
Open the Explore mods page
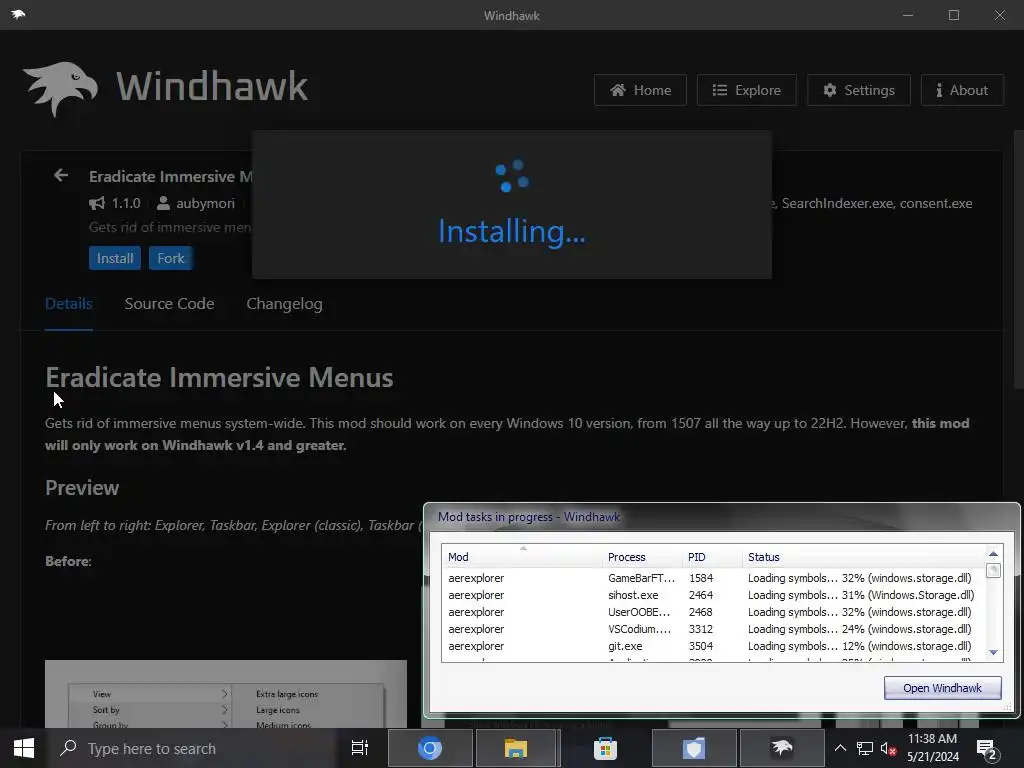pos(746,90)
